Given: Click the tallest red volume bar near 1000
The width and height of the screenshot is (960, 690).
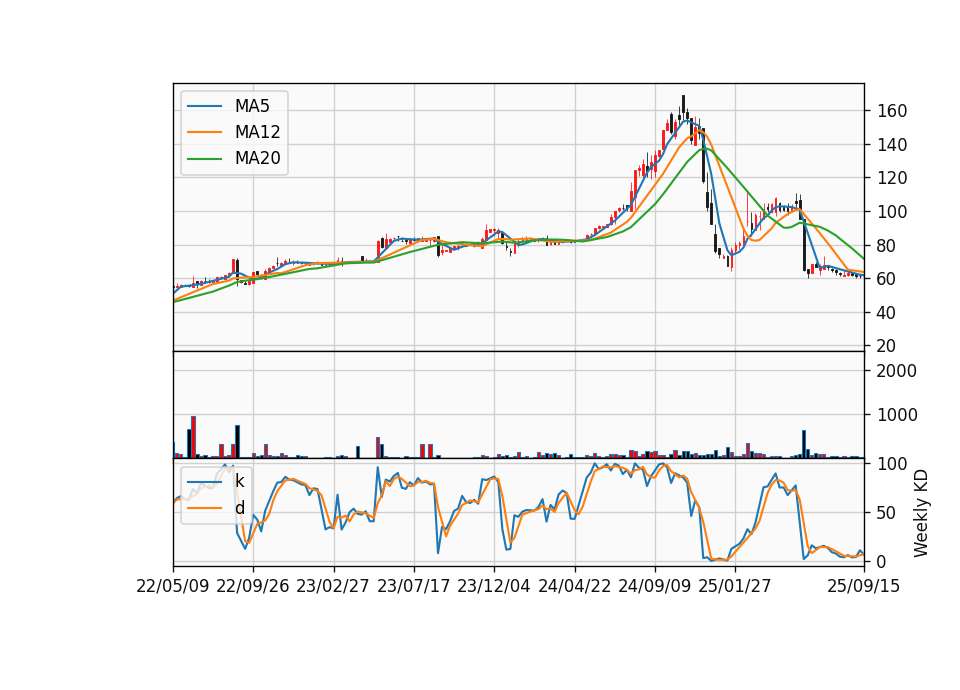Looking at the screenshot, I should [193, 437].
